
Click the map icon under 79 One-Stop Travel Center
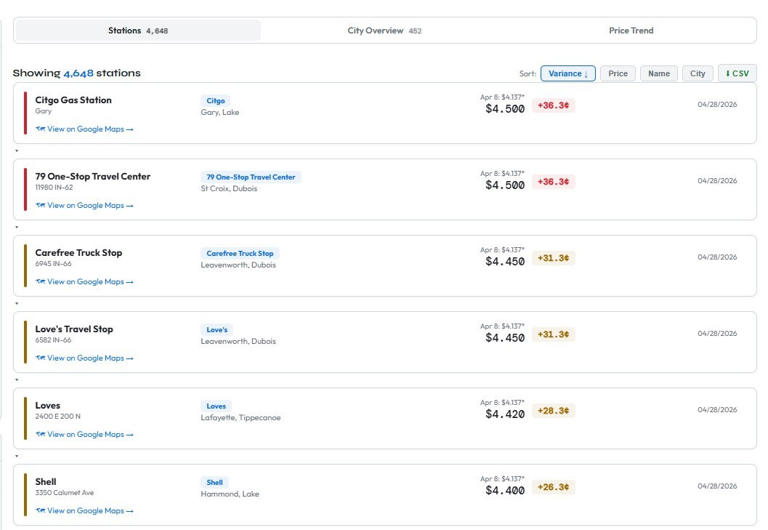point(40,206)
